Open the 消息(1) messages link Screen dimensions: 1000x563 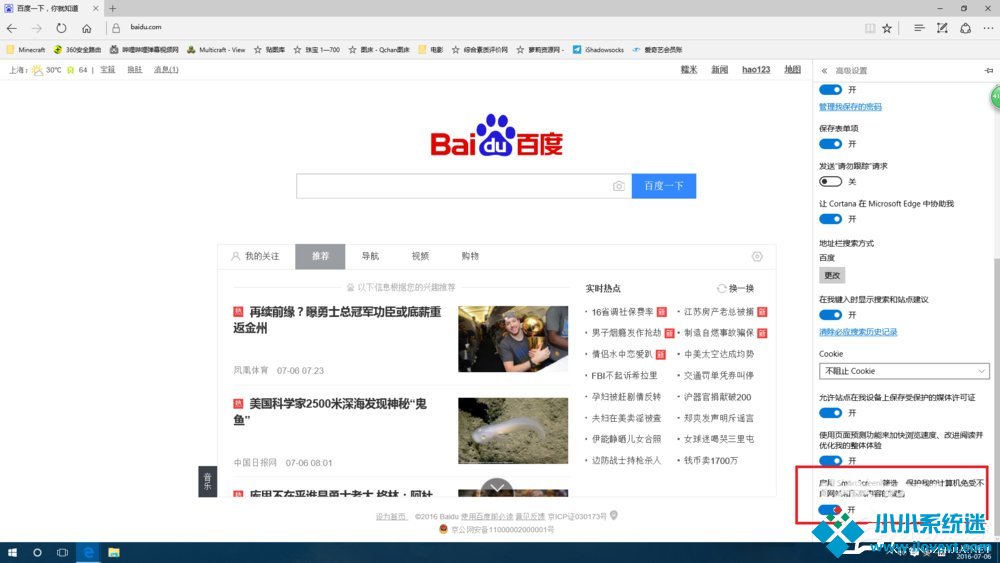(x=166, y=69)
